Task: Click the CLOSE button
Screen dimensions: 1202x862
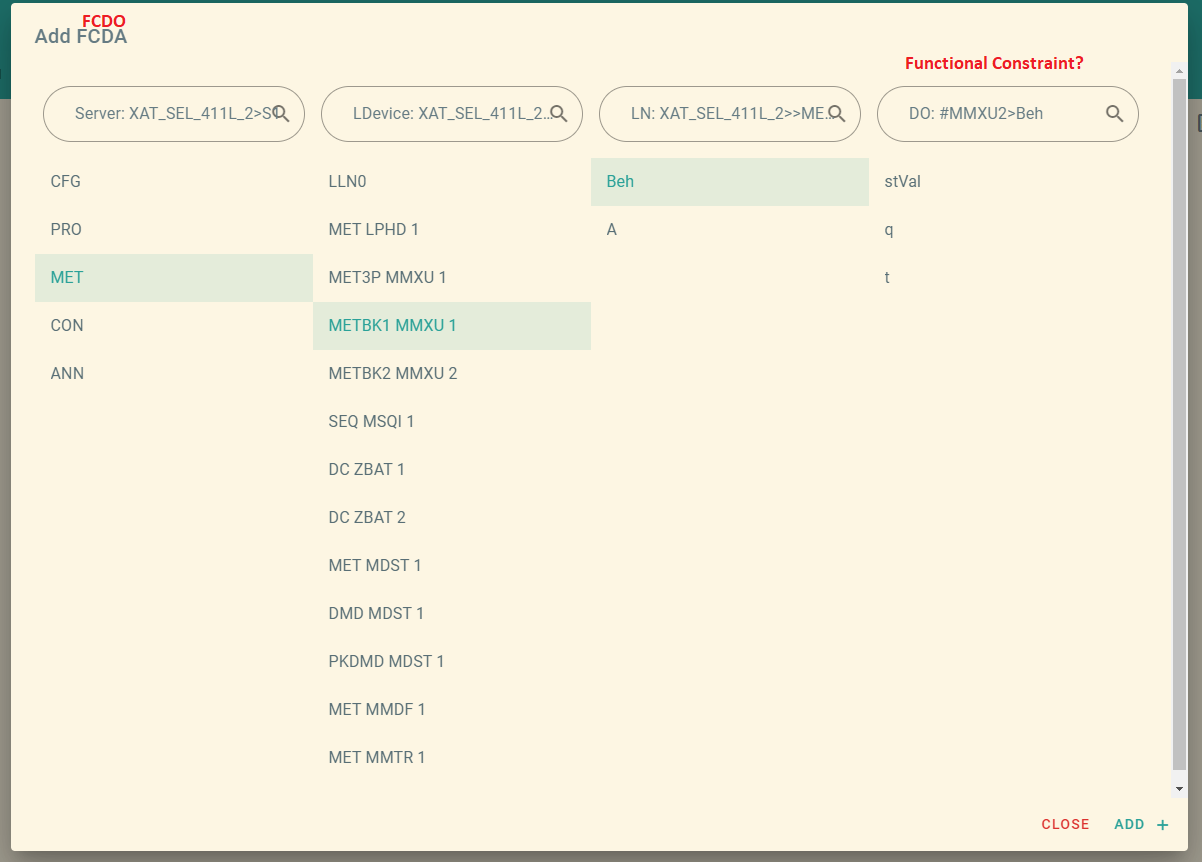Action: (x=1065, y=825)
